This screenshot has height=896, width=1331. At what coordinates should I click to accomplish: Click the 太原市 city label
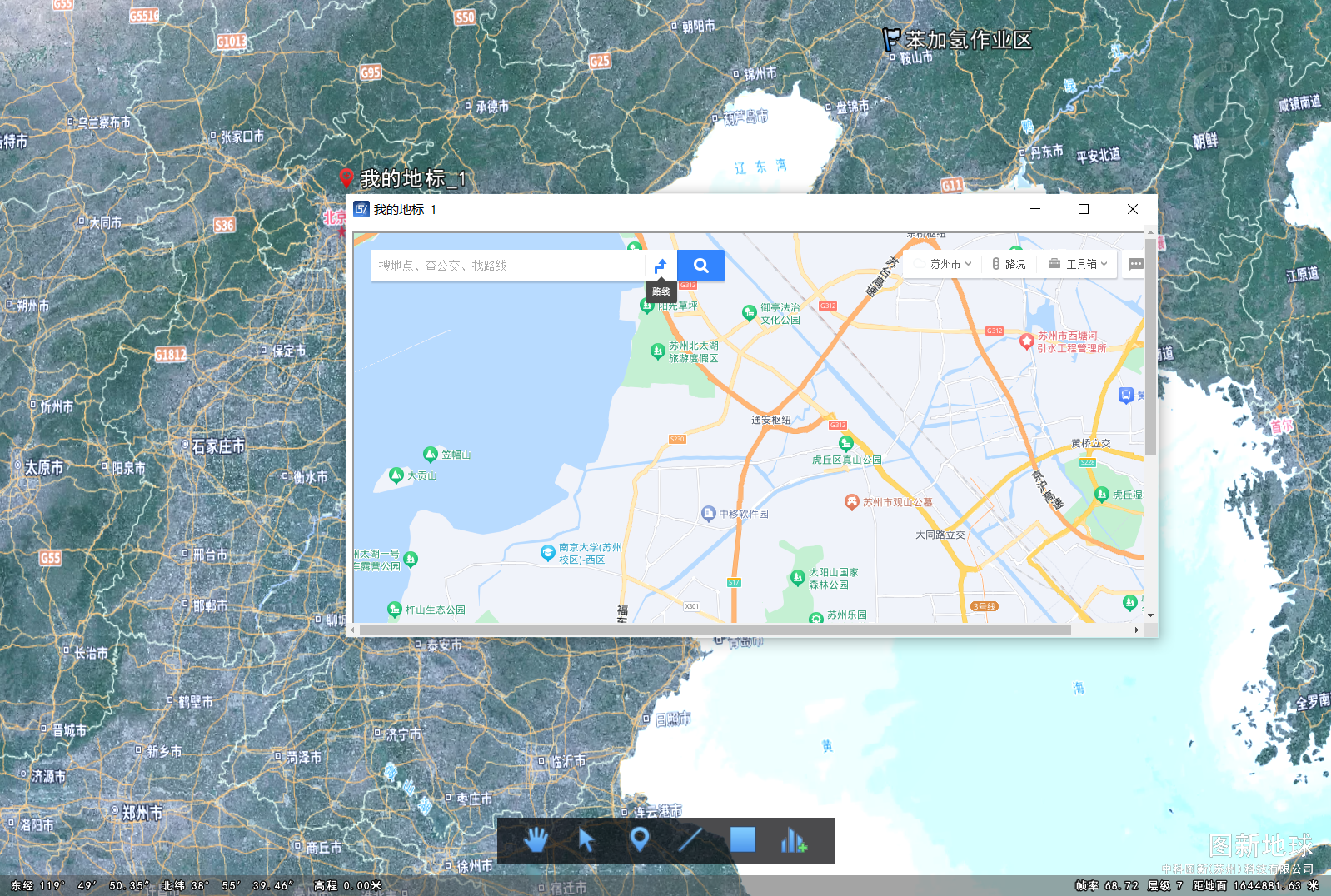[43, 467]
